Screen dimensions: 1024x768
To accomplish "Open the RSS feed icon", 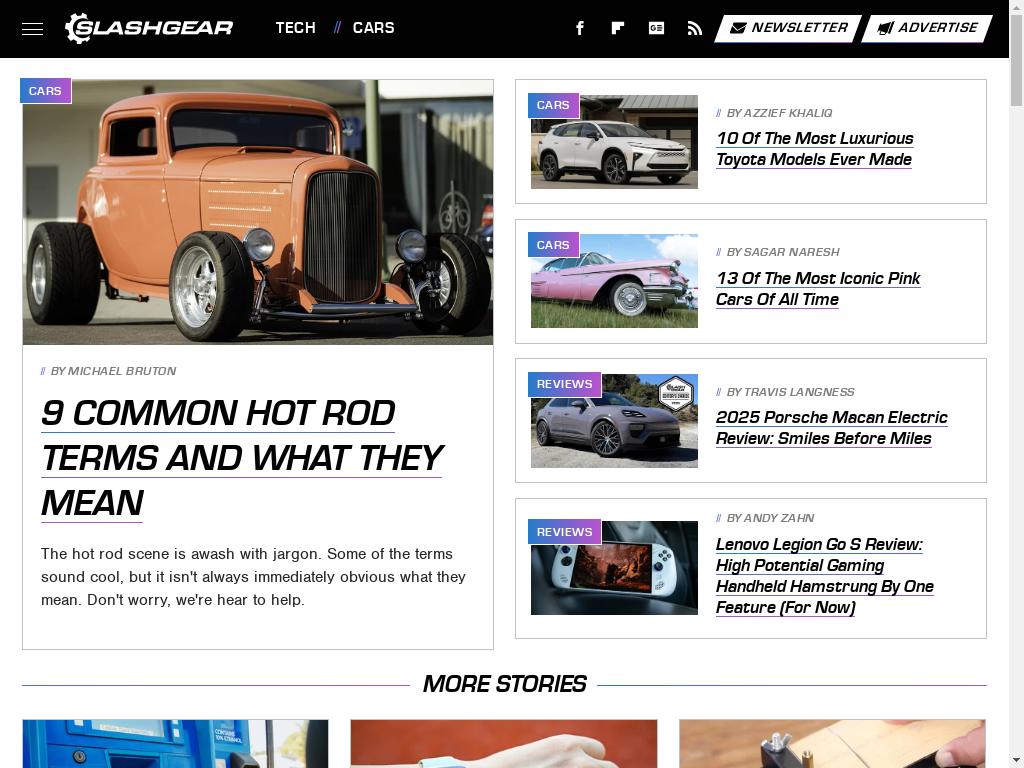I will tap(695, 28).
